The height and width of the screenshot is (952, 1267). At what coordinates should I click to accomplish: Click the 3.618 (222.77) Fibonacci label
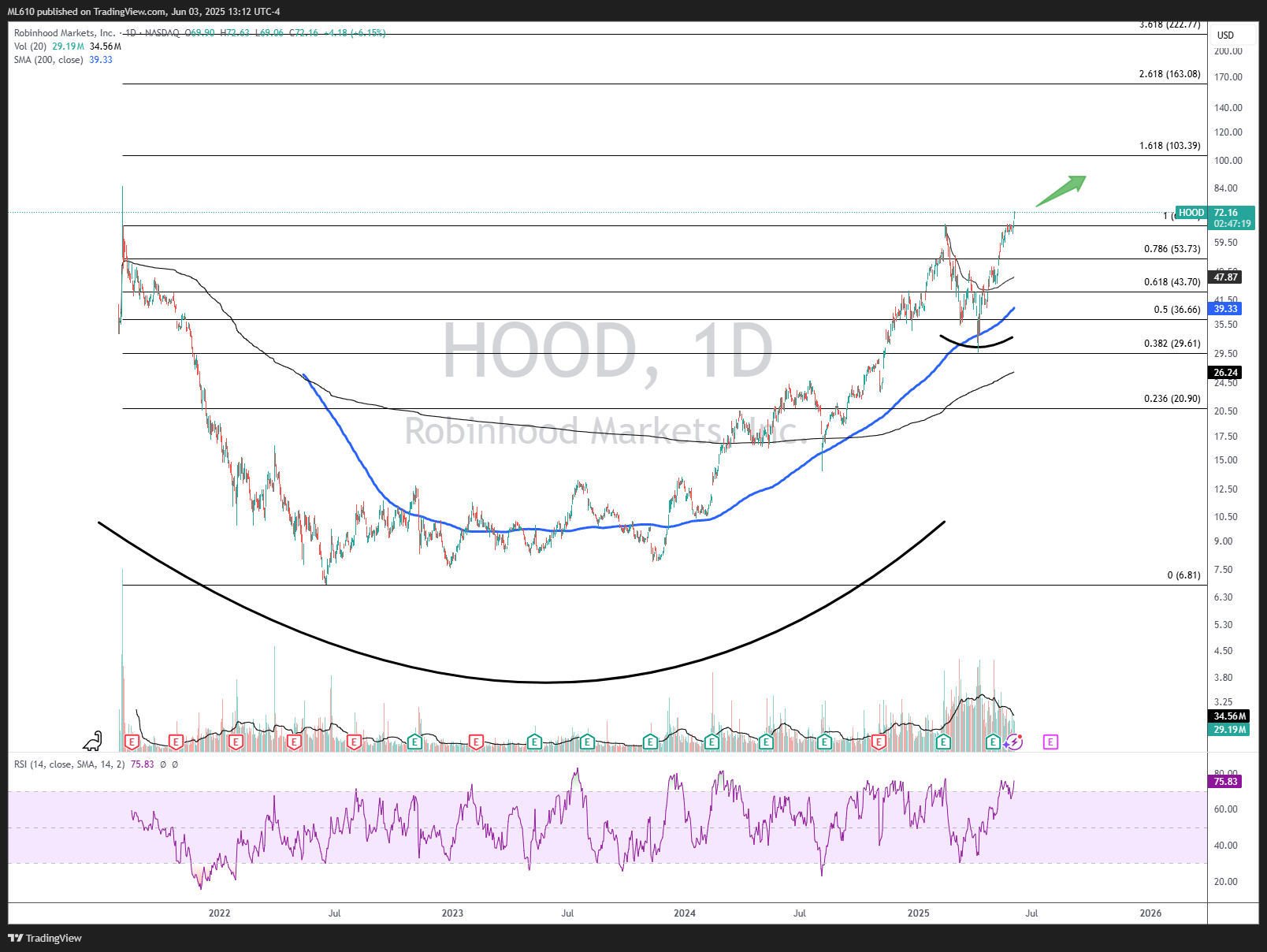tap(1170, 24)
